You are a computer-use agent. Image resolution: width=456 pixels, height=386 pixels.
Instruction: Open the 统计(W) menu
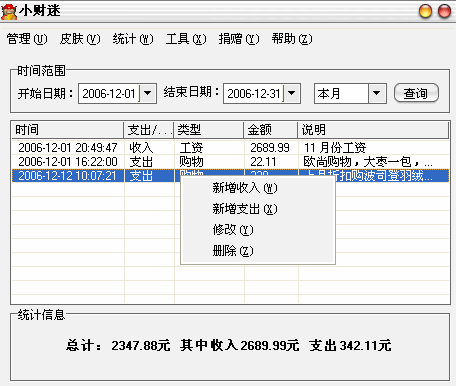133,39
